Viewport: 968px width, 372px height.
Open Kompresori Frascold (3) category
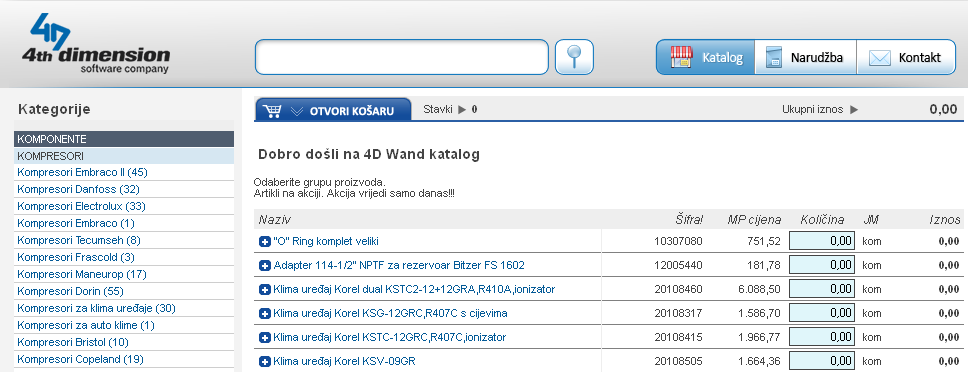click(x=76, y=257)
